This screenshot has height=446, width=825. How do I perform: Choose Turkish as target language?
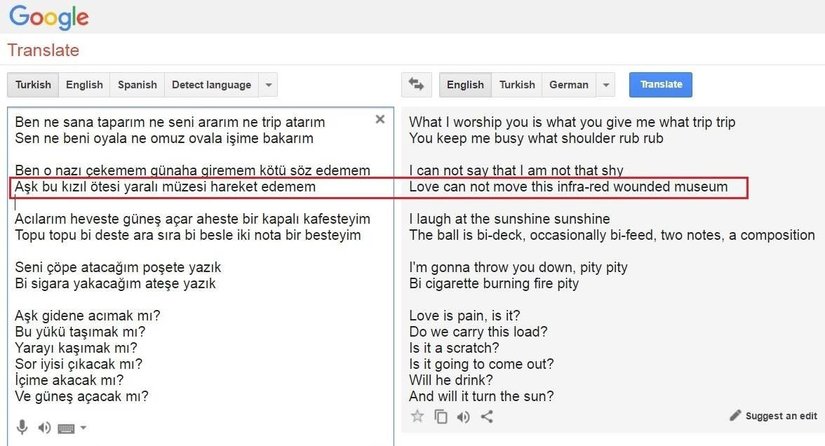517,85
